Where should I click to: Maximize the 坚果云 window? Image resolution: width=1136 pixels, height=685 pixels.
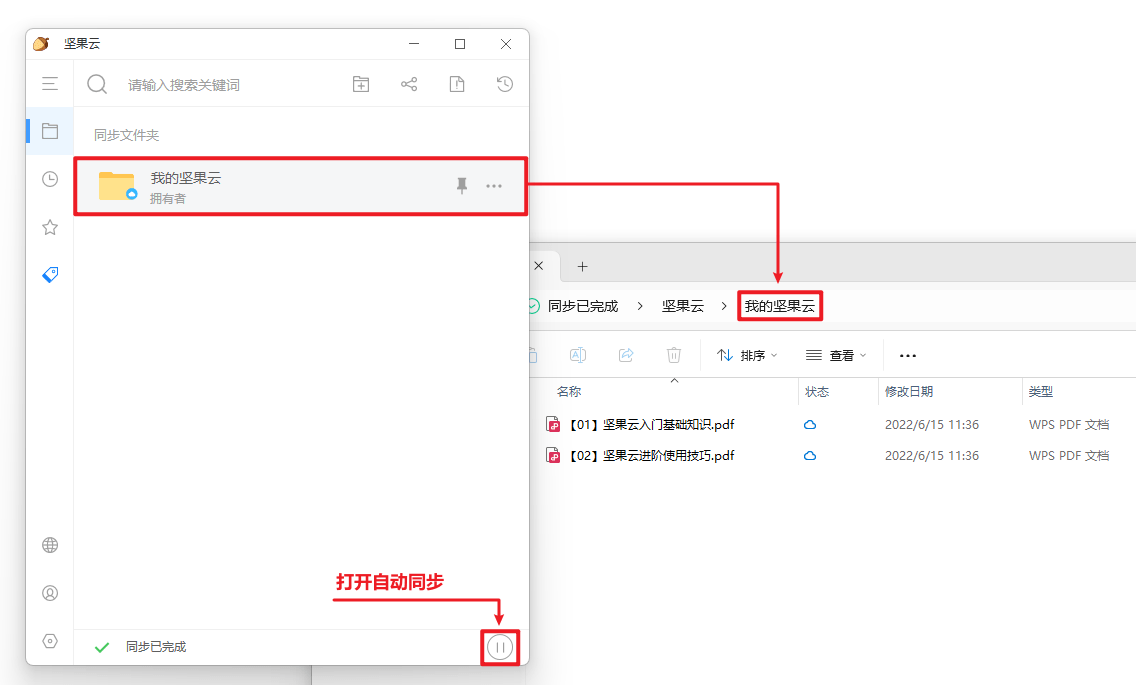(x=460, y=43)
